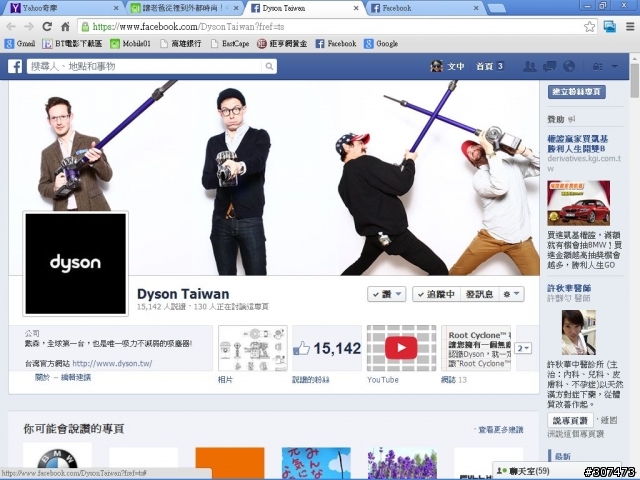
Task: Click the 查看更多建議 see more link
Action: coord(501,429)
